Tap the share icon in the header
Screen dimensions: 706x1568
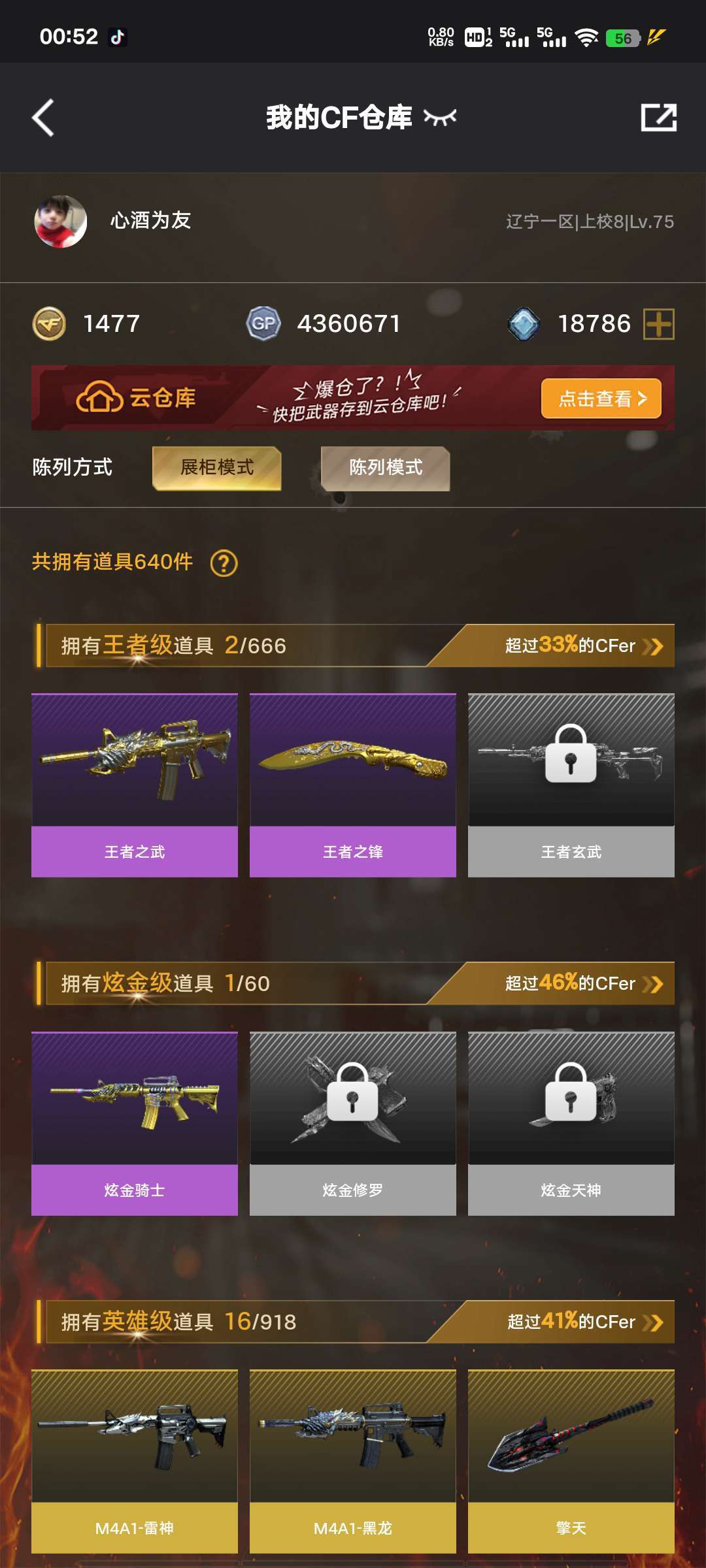[658, 118]
